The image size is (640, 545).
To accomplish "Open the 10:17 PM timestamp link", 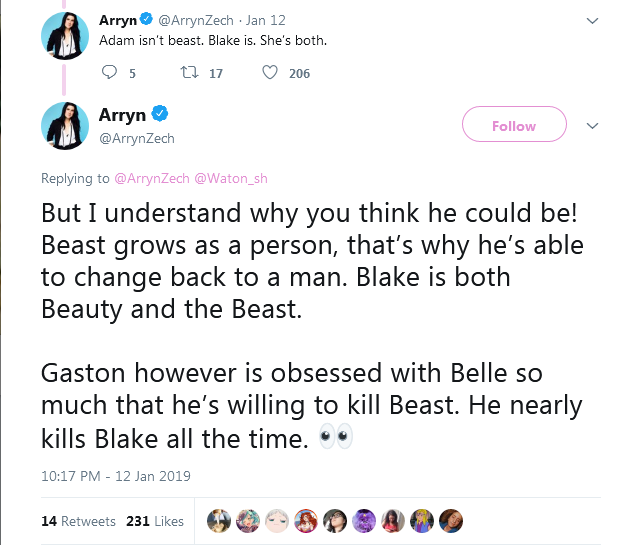I will coord(116,476).
